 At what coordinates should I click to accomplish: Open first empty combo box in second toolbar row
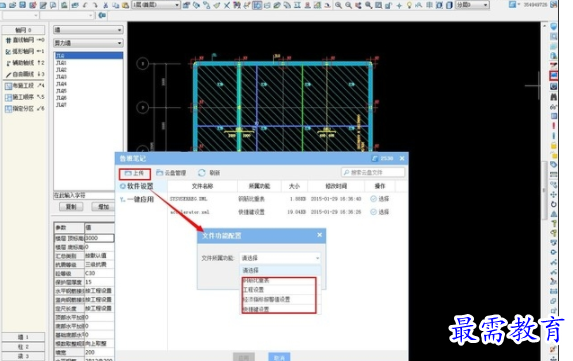20,15
